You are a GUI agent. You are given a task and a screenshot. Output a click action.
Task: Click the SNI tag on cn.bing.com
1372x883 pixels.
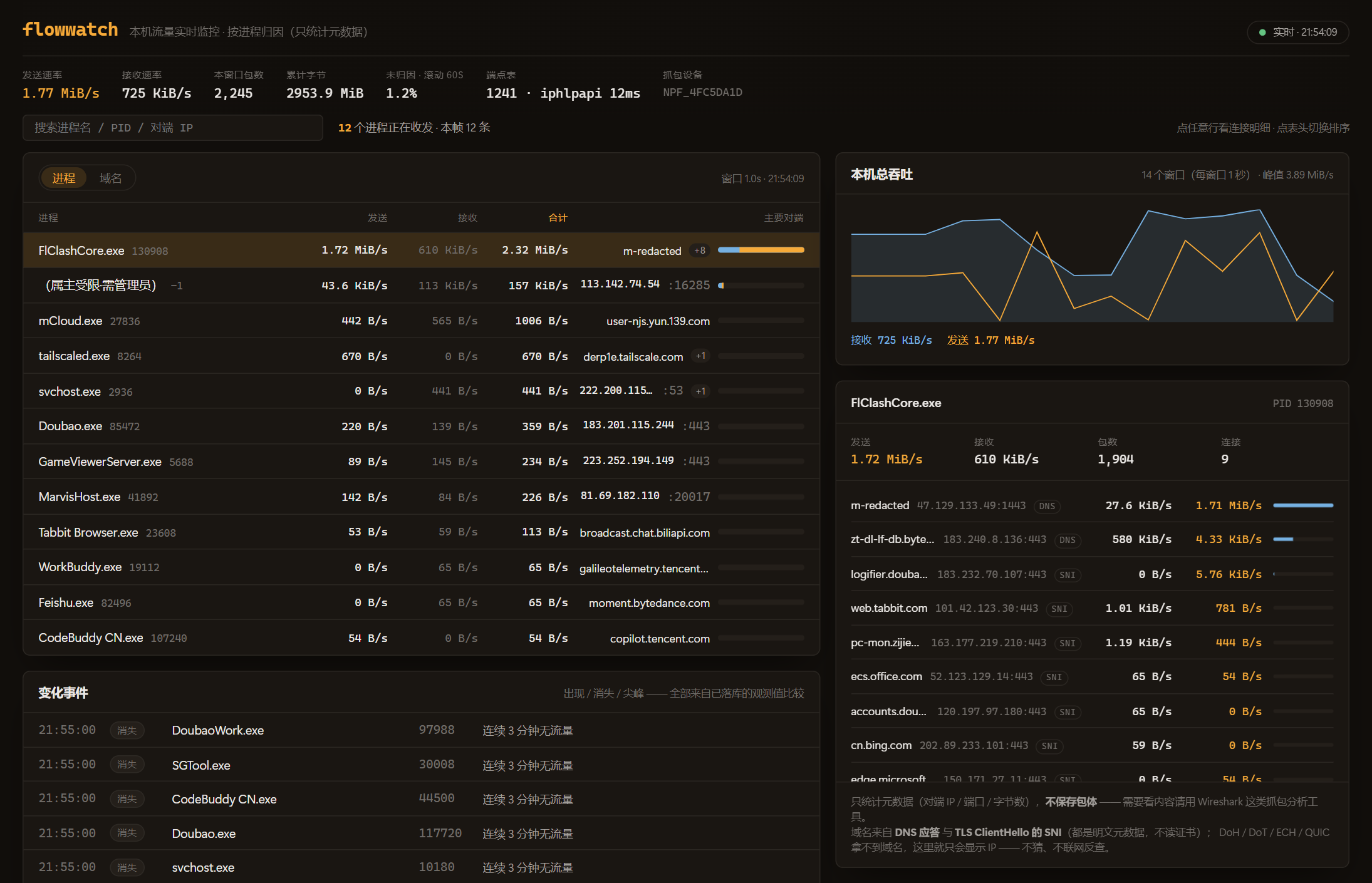click(x=1049, y=746)
